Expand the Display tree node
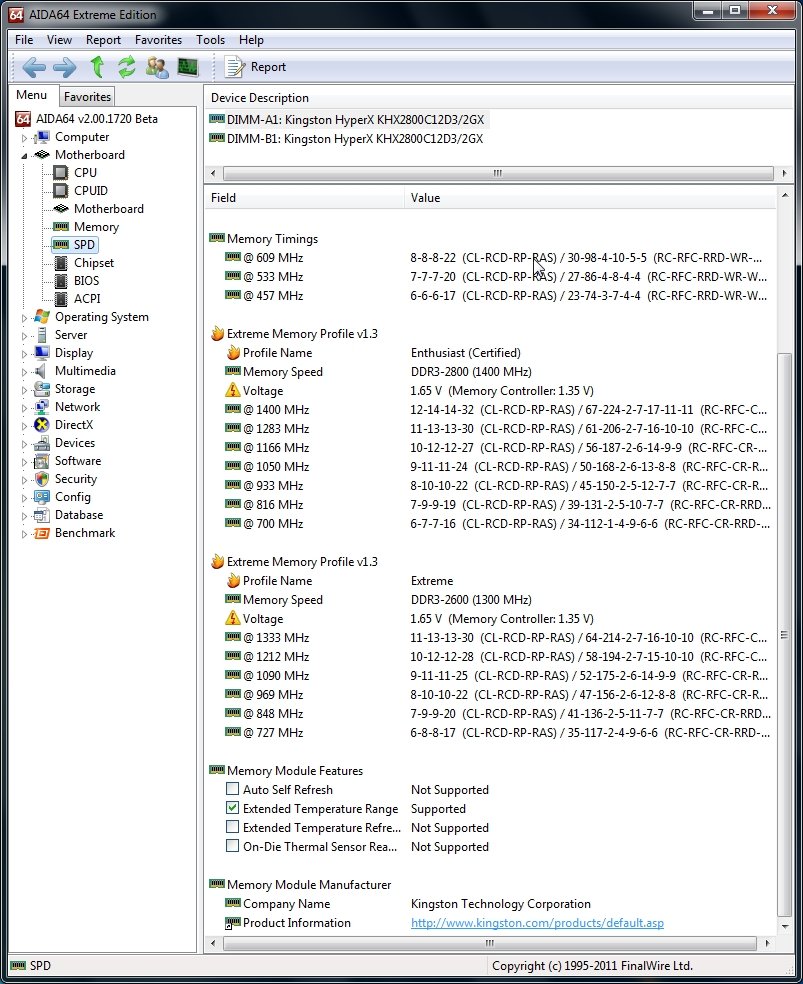The image size is (803, 984). [24, 354]
